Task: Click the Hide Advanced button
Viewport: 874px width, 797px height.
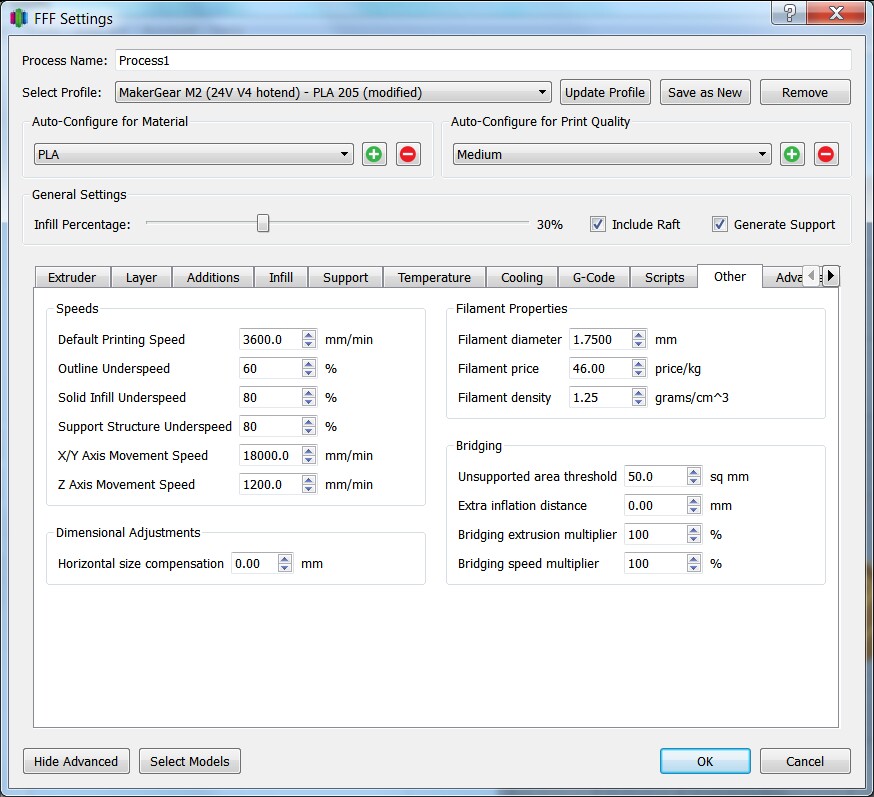Action: tap(76, 762)
